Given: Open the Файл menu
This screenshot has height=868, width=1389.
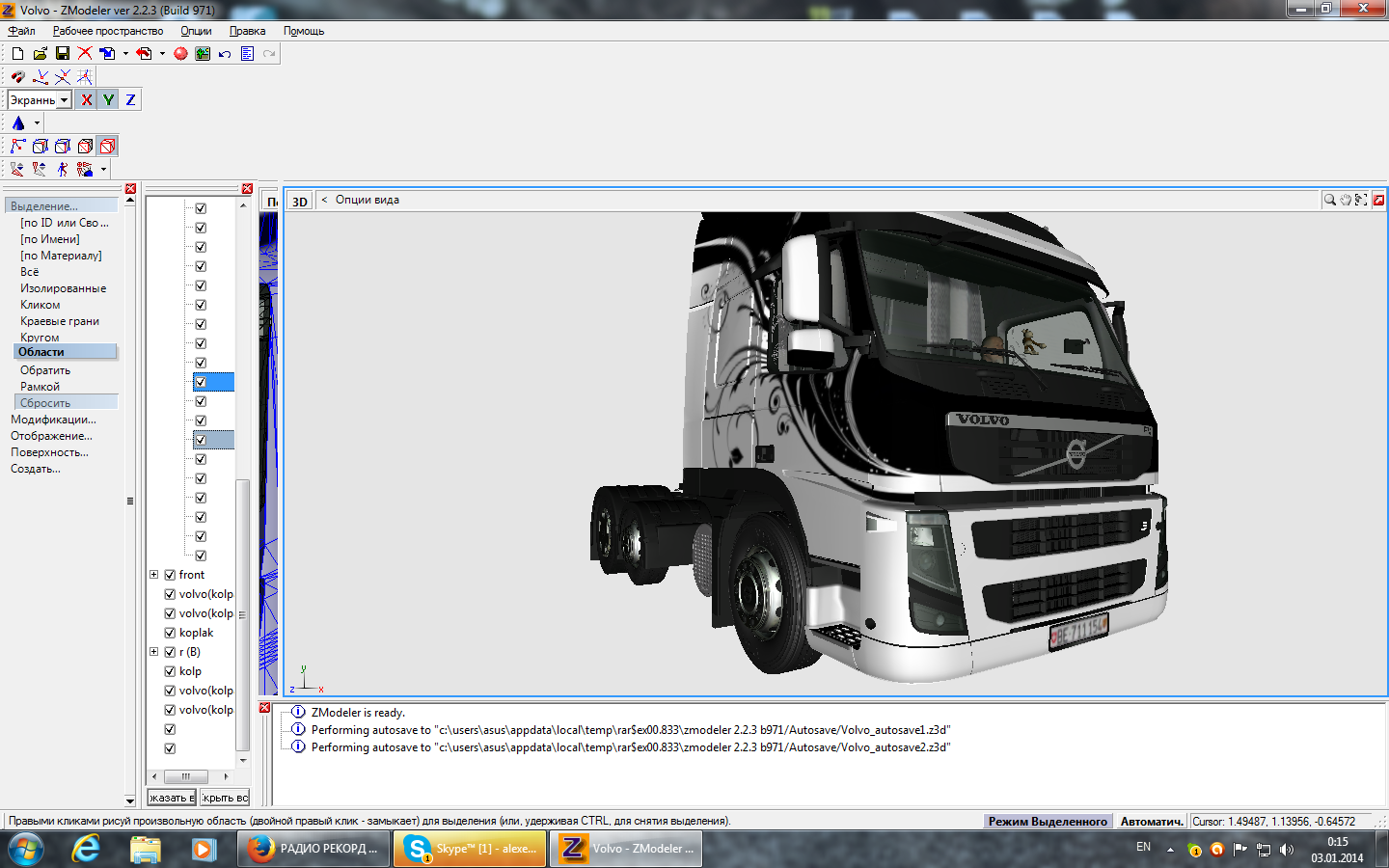Looking at the screenshot, I should click(x=21, y=31).
